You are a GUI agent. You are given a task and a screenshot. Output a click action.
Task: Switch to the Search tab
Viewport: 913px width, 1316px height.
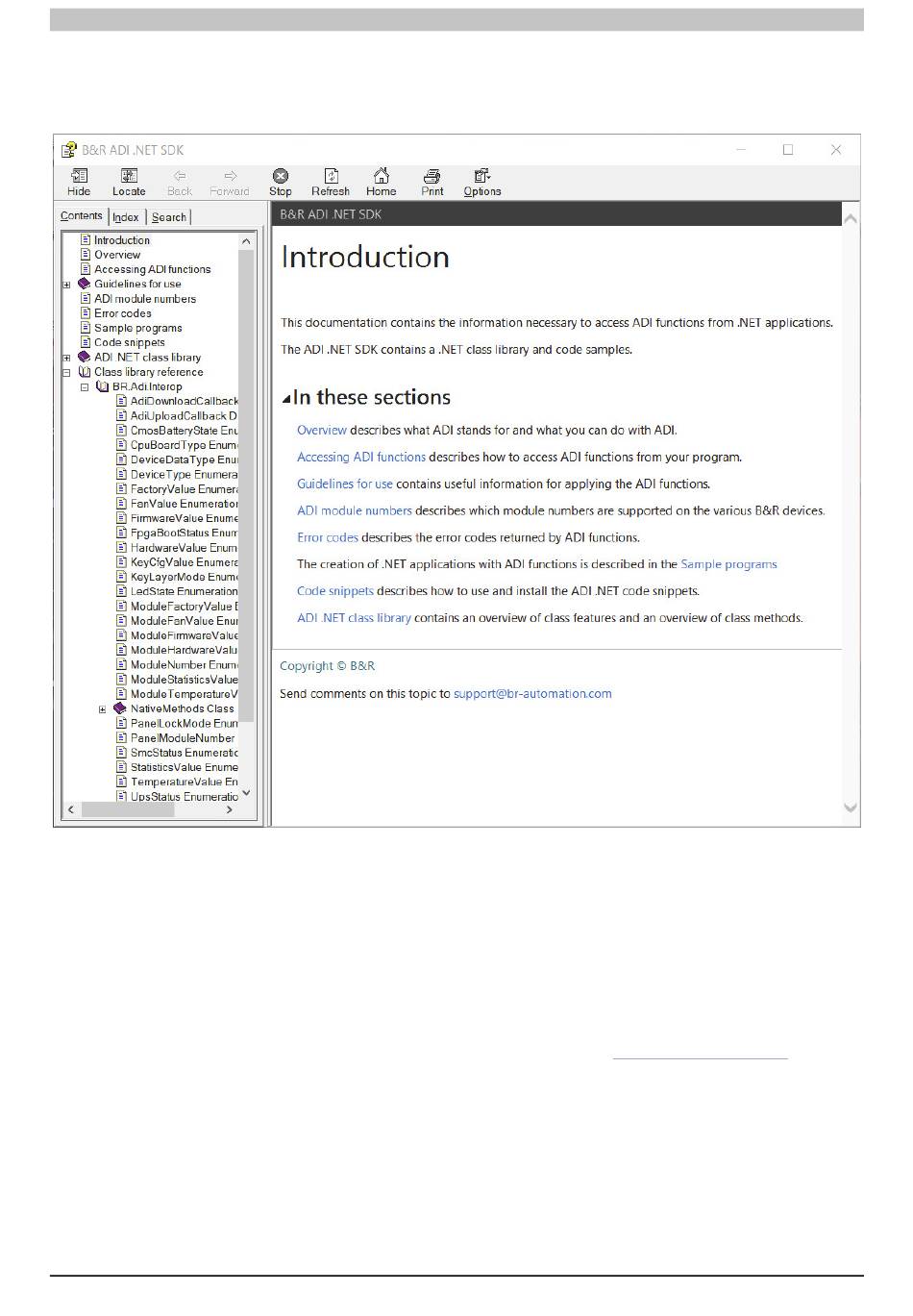169,217
